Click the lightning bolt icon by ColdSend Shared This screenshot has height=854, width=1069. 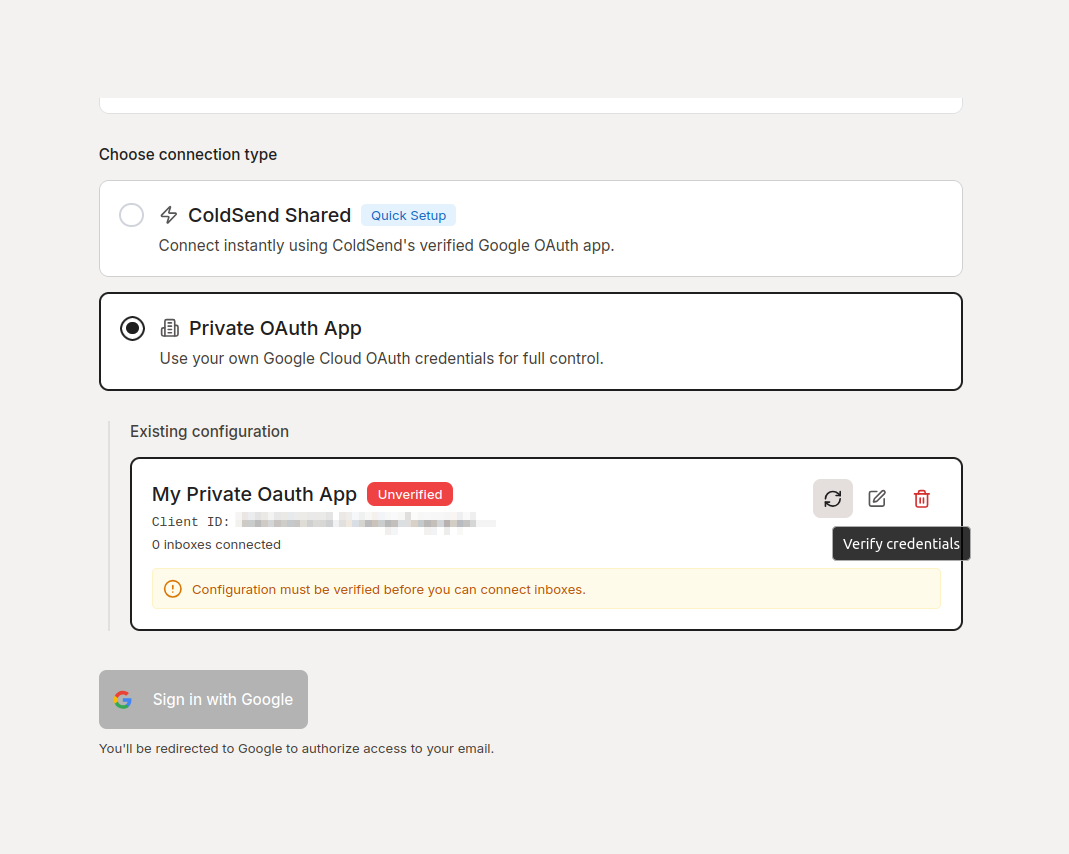point(169,215)
